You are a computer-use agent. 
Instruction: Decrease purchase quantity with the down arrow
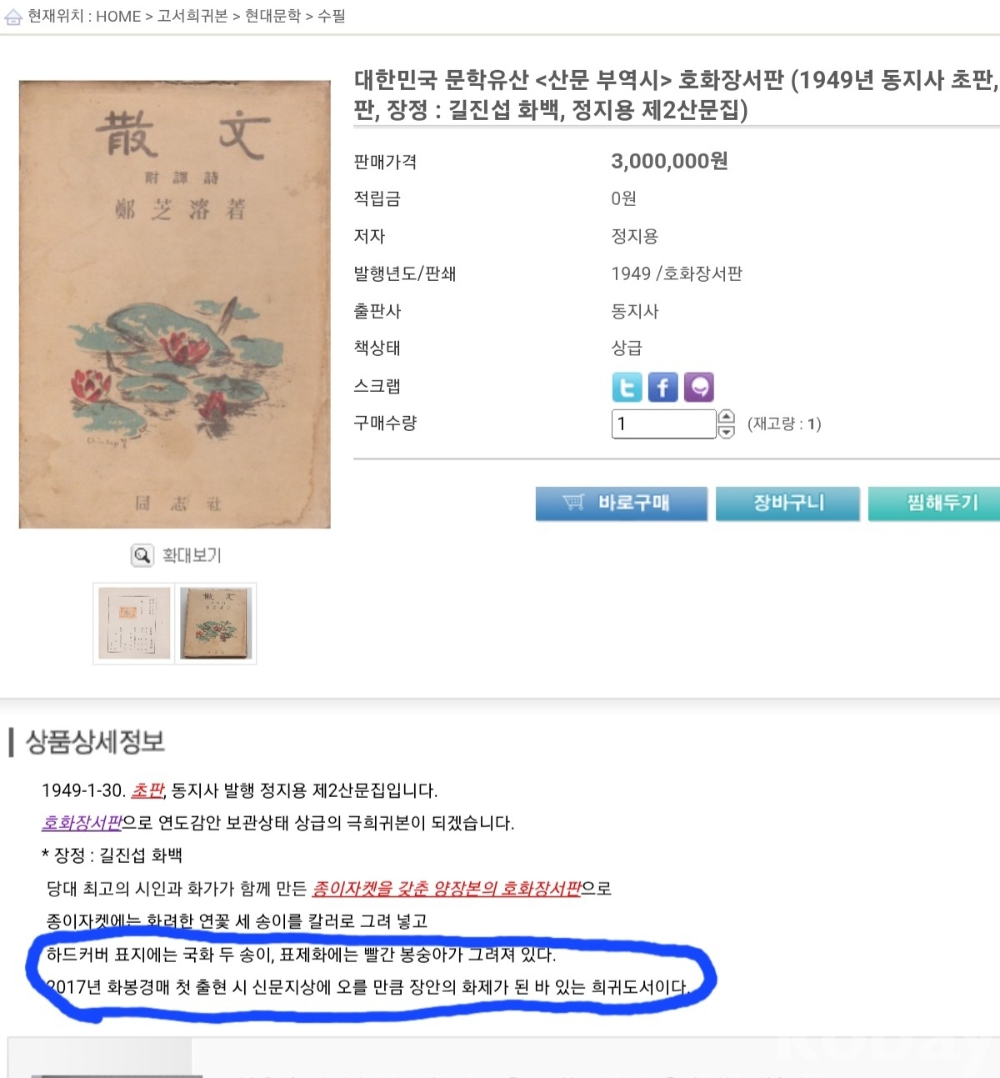coord(726,431)
